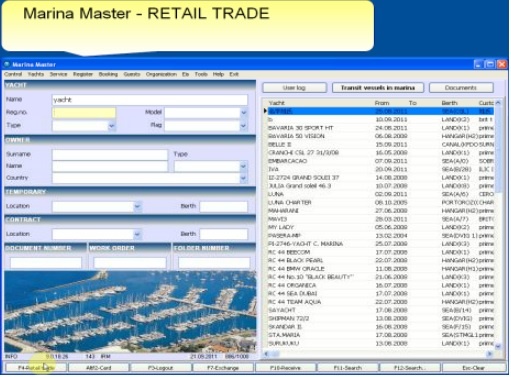
Task: Click the owner Surname field
Action: tap(110, 155)
